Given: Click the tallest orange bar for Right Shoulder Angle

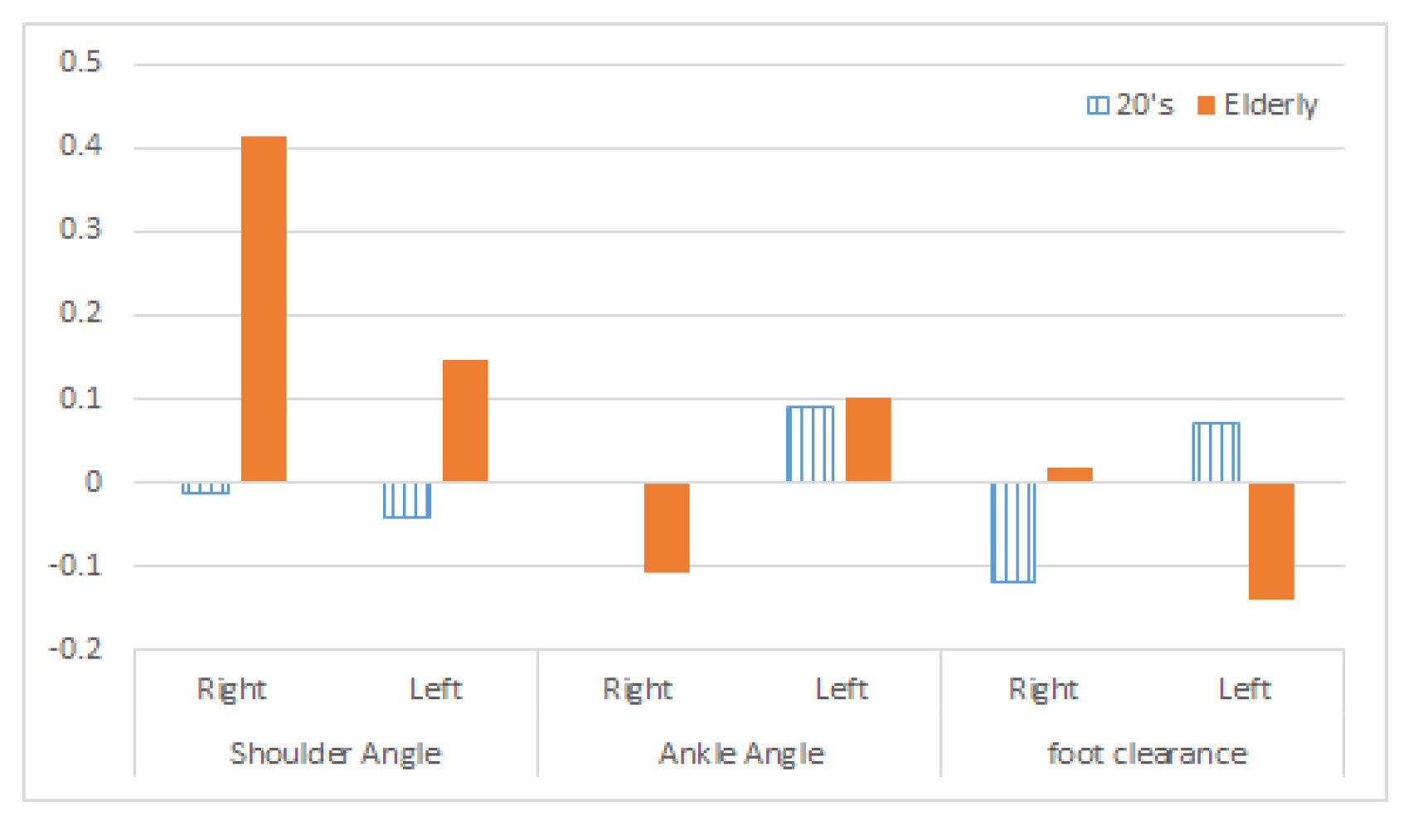Looking at the screenshot, I should tap(264, 308).
